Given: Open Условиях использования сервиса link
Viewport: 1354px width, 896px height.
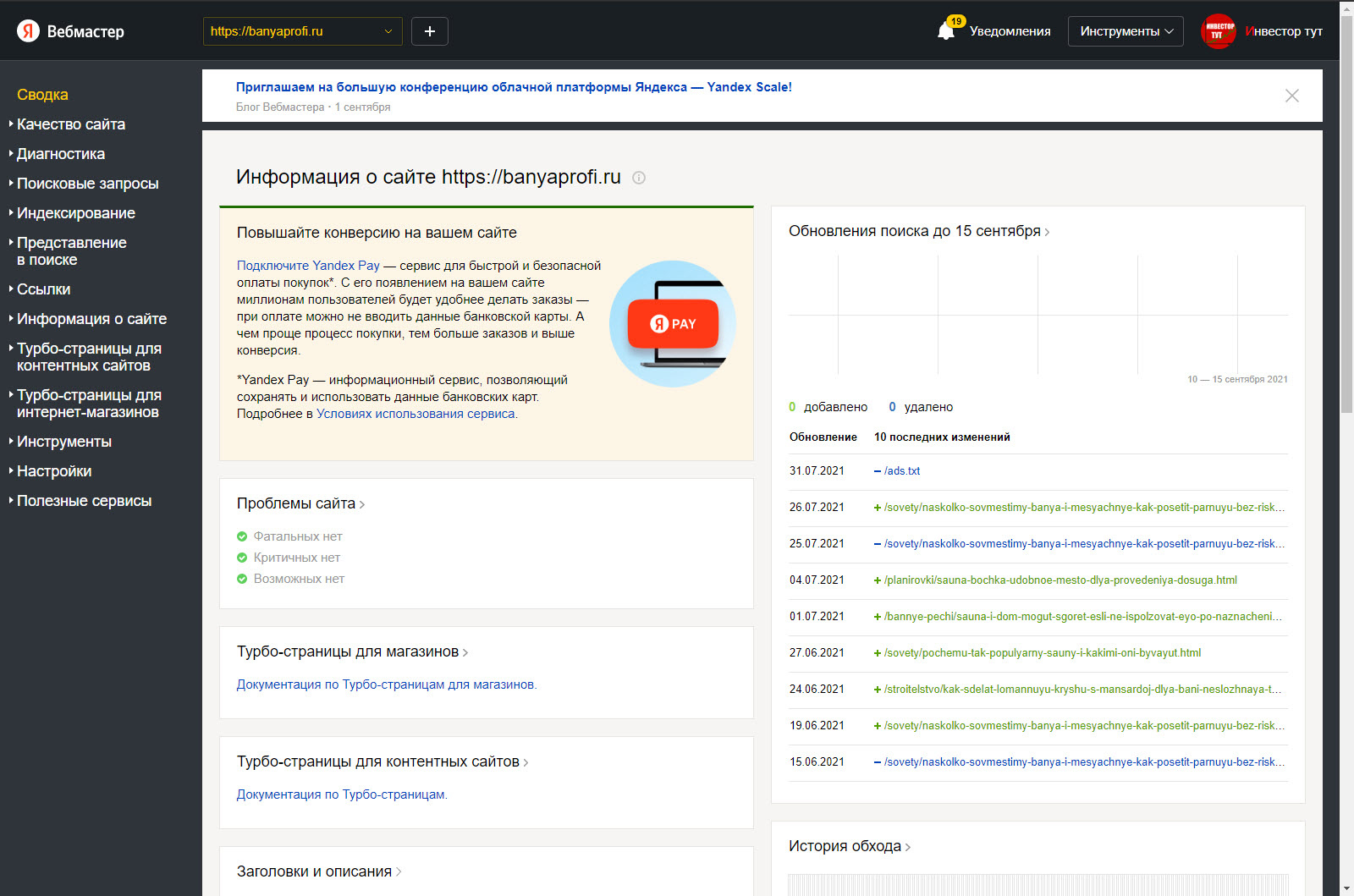Looking at the screenshot, I should (416, 414).
